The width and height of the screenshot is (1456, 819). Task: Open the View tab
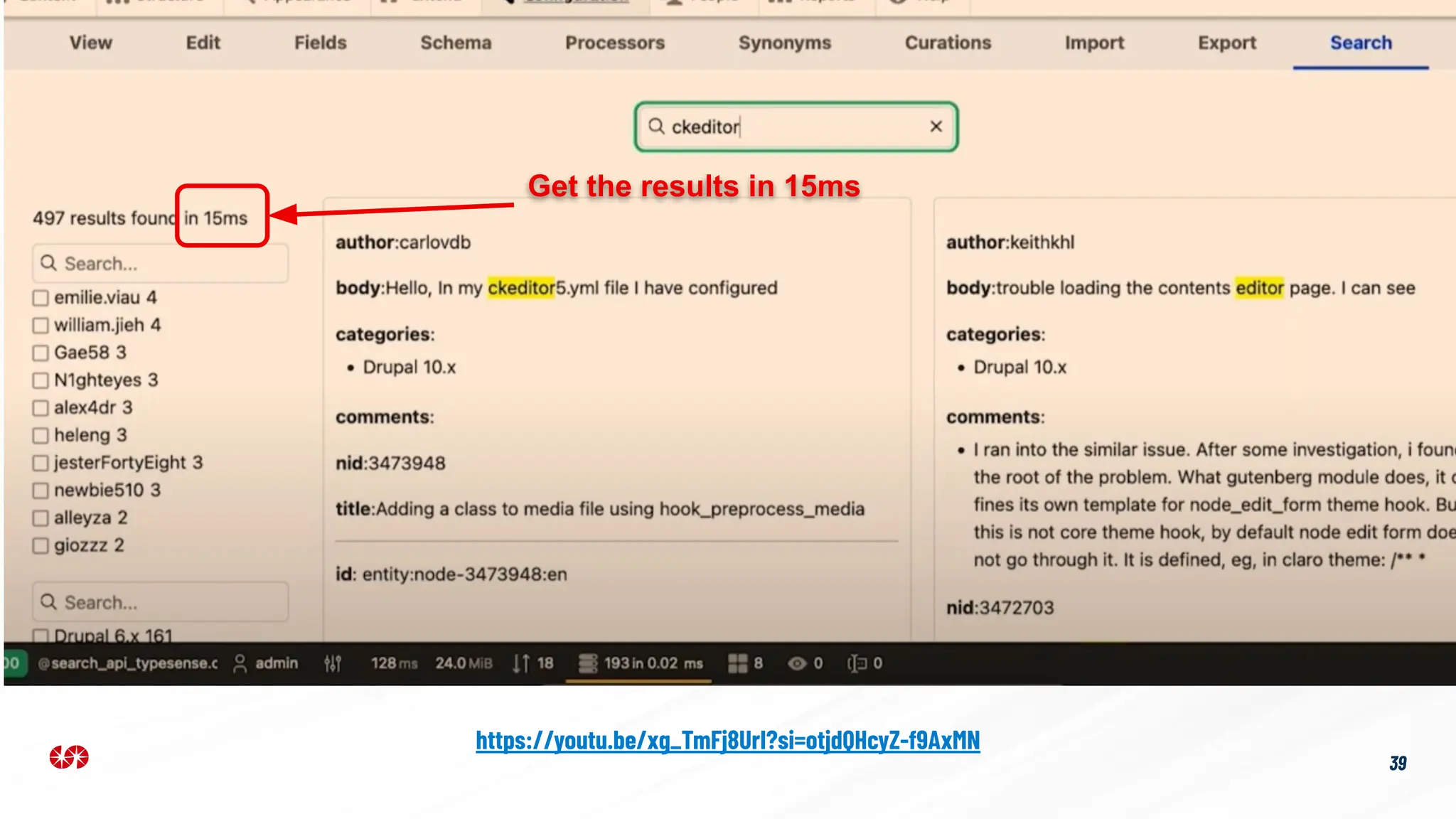coord(90,43)
